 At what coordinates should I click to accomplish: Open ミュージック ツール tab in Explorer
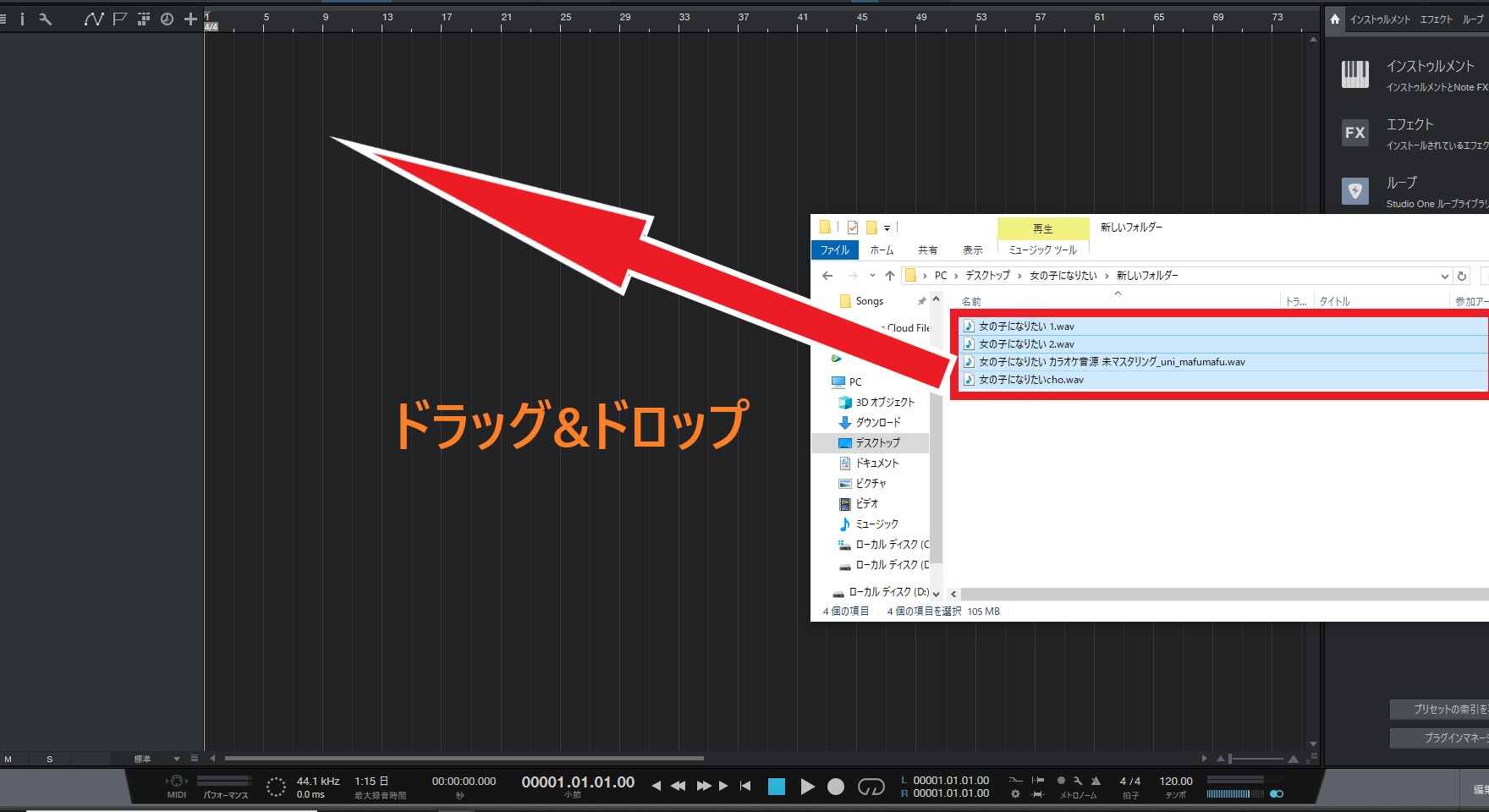(x=1043, y=250)
